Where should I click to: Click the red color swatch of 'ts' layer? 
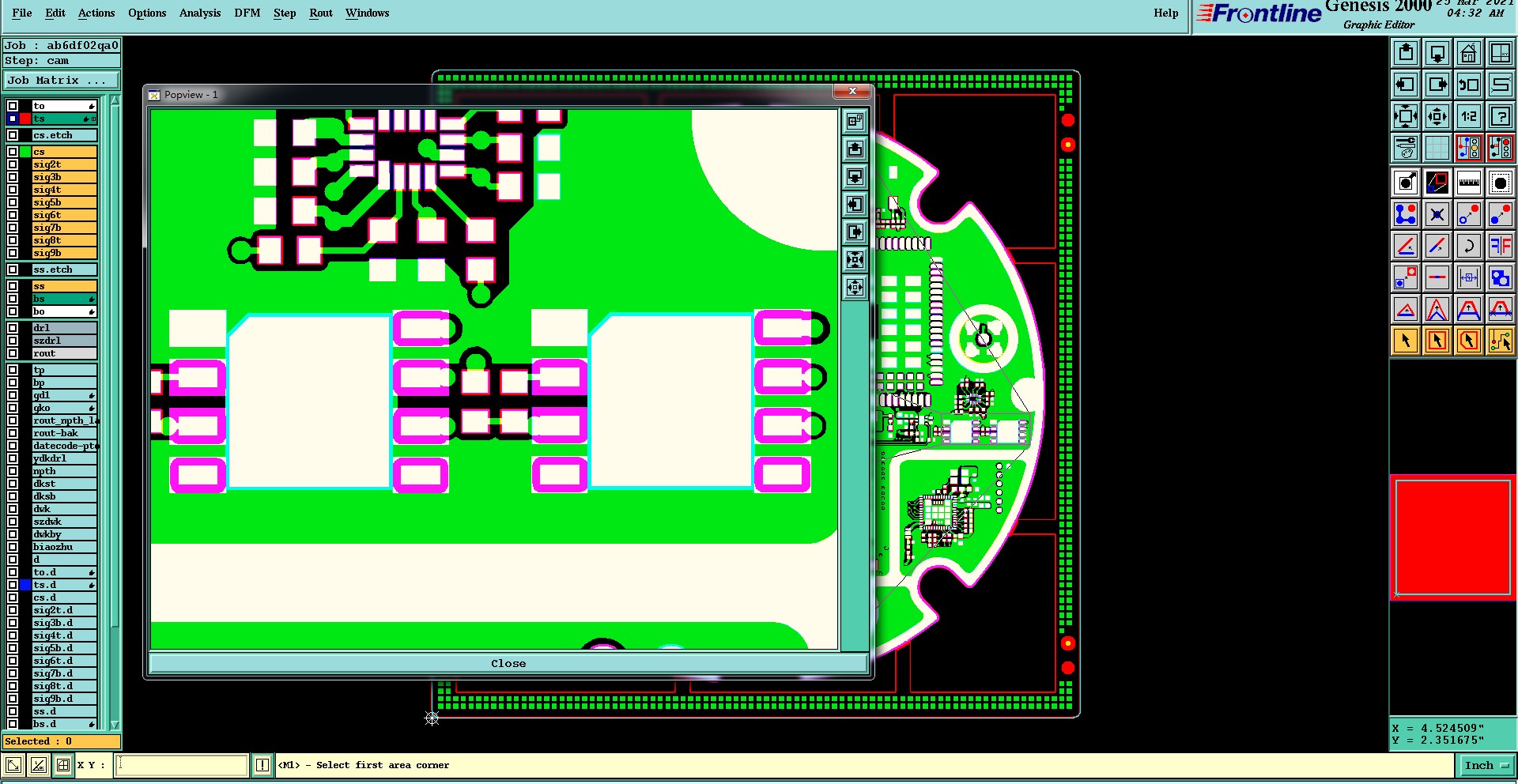tap(25, 119)
